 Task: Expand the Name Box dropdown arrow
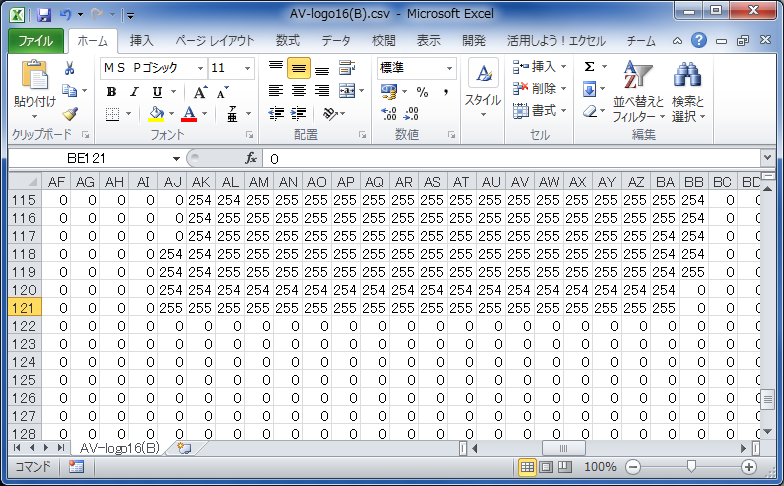coord(176,158)
